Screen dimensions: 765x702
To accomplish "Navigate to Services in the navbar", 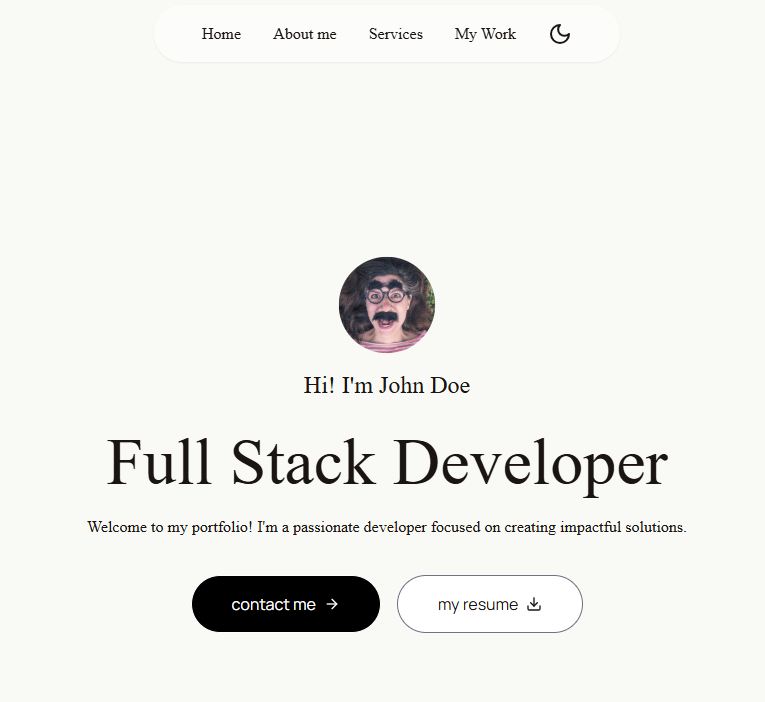I will click(396, 34).
